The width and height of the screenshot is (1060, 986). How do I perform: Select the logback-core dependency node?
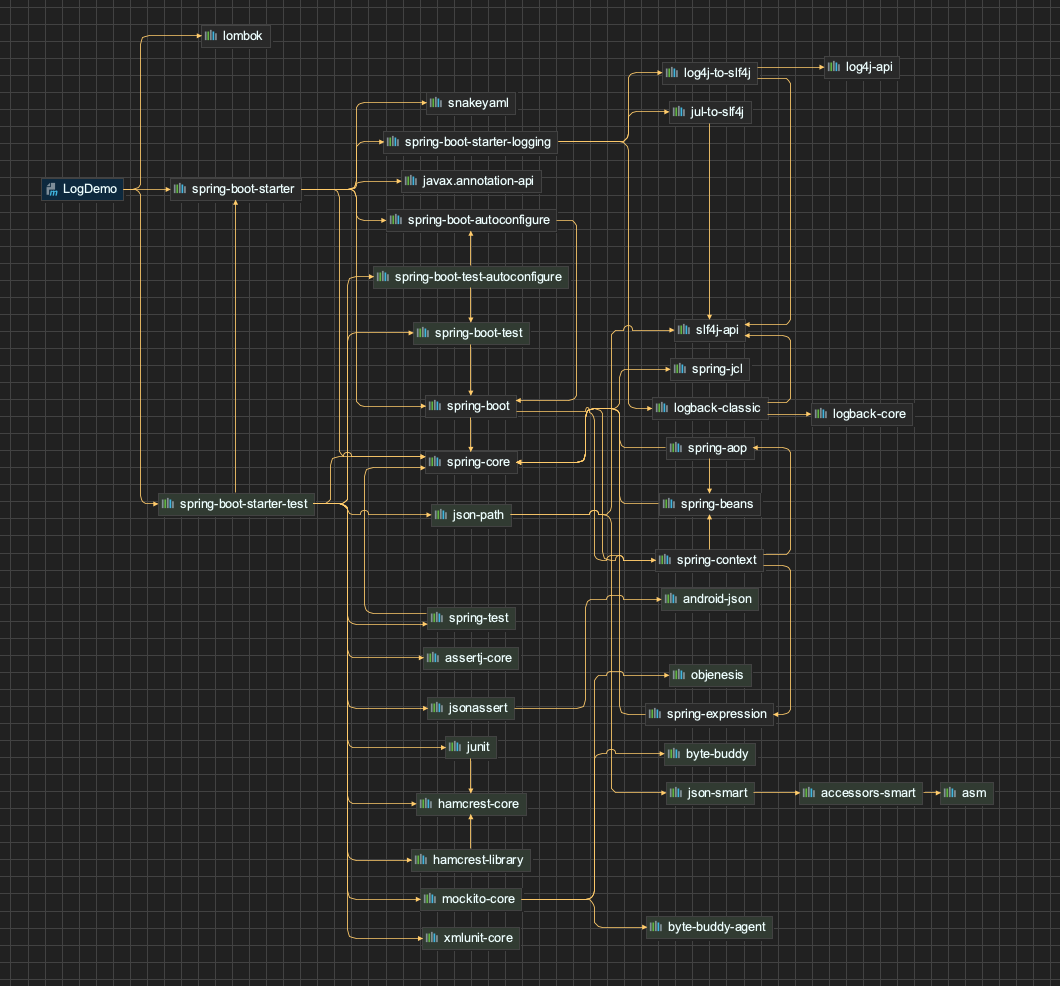click(x=862, y=414)
